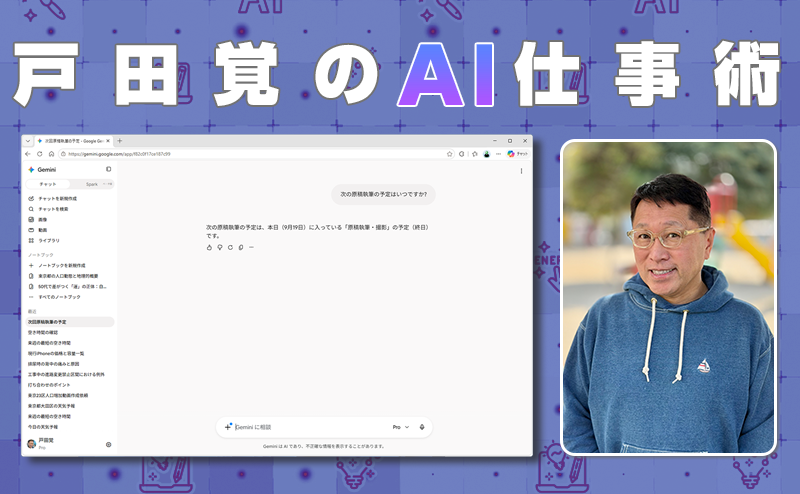The height and width of the screenshot is (494, 800).
Task: Open the Pro model selector dropdown
Action: 401,427
